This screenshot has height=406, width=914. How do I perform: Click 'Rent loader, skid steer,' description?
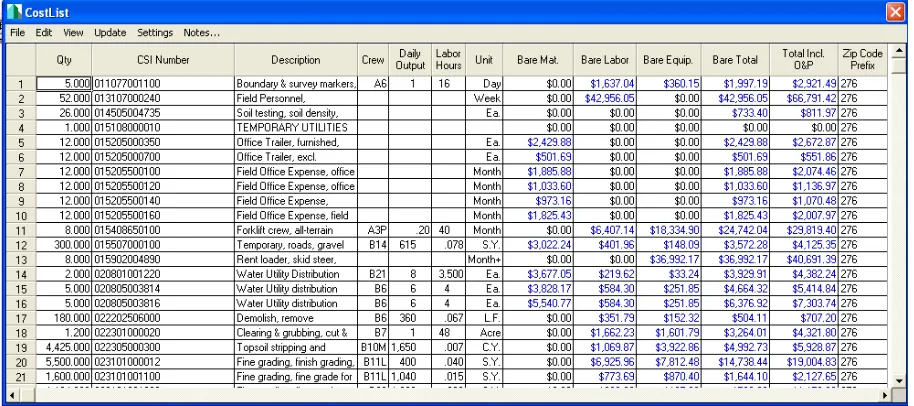coord(296,259)
